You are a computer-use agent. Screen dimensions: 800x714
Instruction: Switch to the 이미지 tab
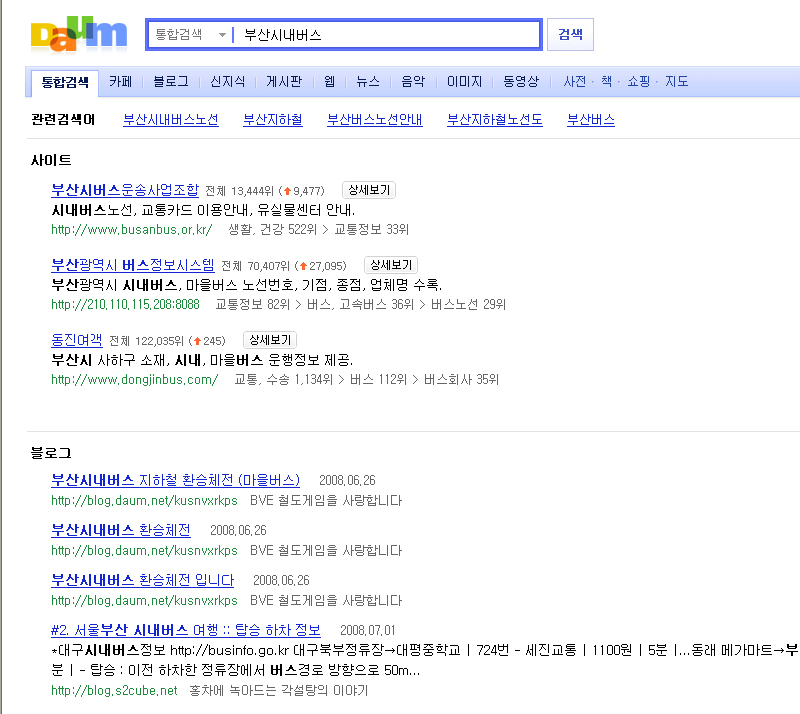pyautogui.click(x=464, y=82)
